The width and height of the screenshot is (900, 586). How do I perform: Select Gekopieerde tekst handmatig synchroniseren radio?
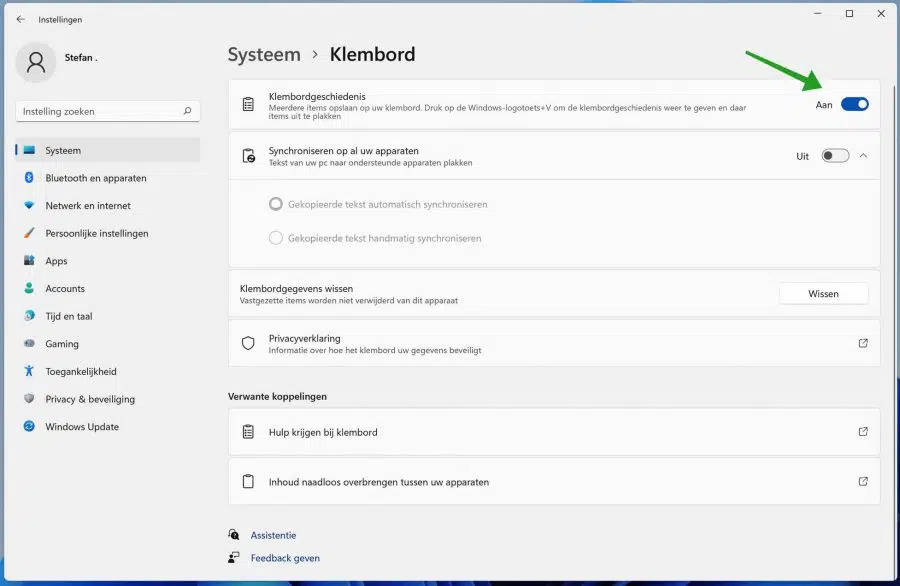pos(276,238)
